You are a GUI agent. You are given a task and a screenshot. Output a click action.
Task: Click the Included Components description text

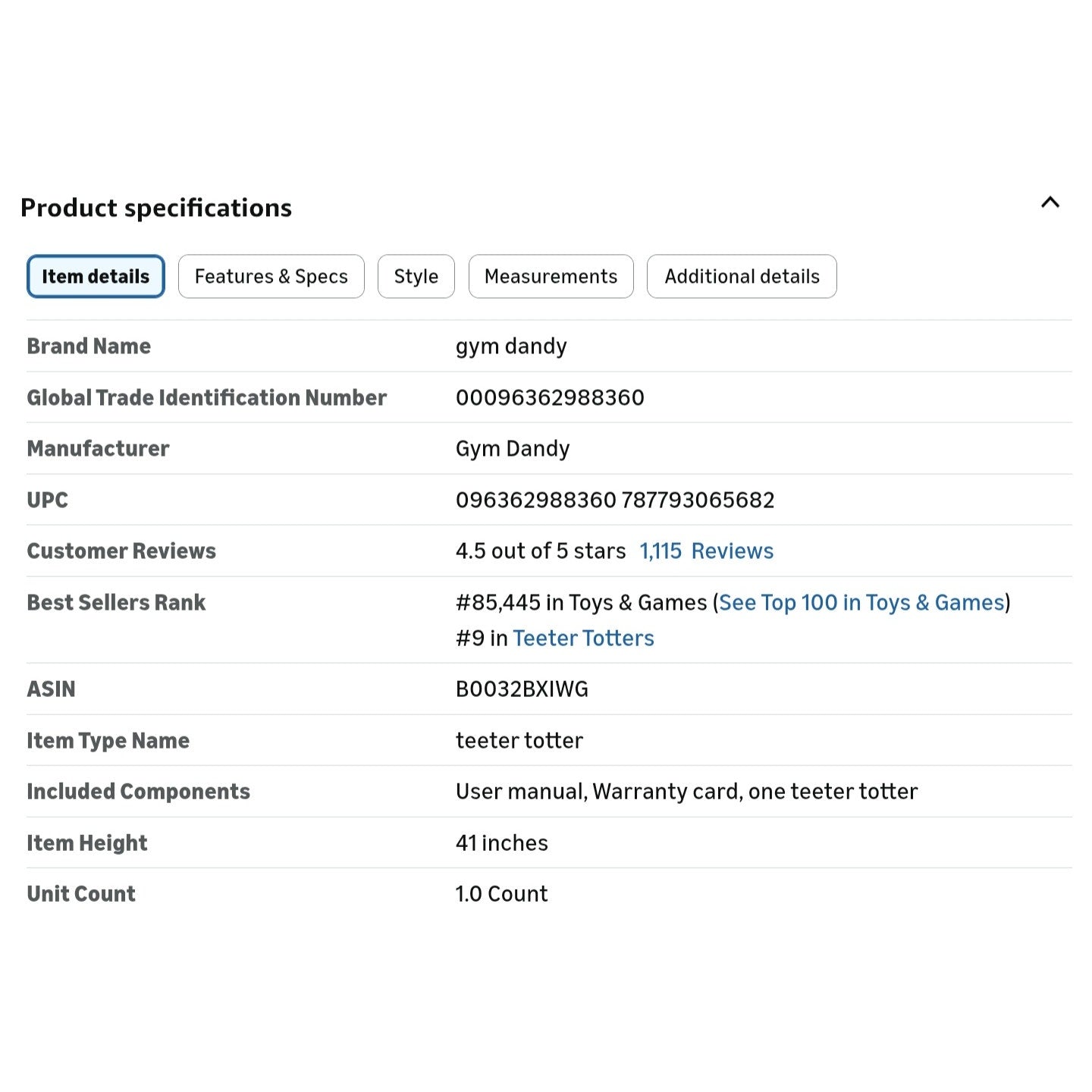tap(686, 792)
